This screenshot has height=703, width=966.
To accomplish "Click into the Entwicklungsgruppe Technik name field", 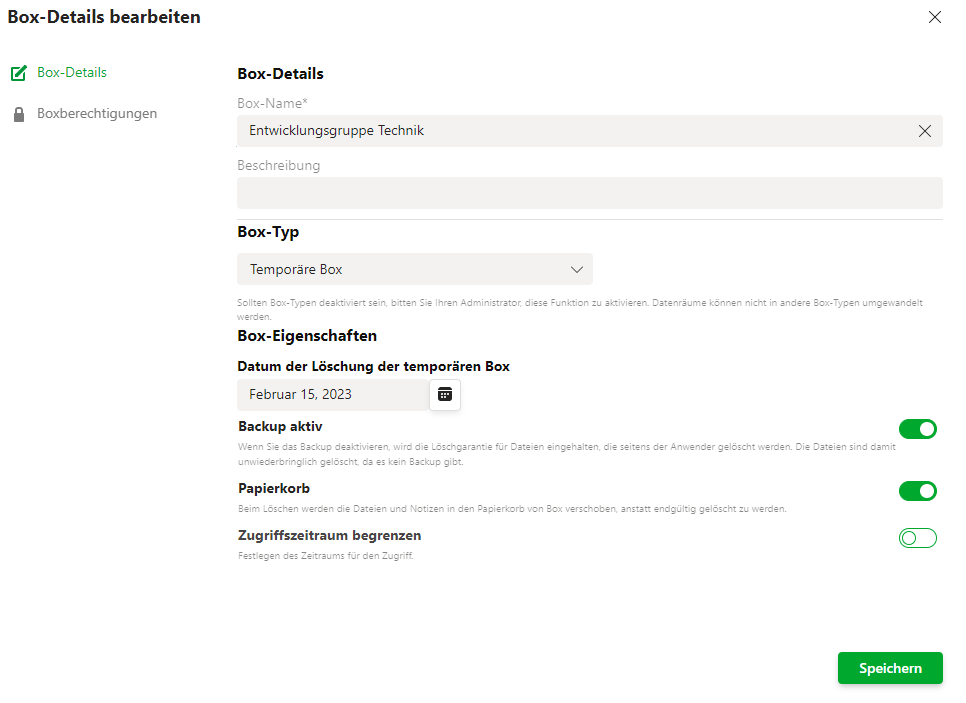I will point(590,131).
